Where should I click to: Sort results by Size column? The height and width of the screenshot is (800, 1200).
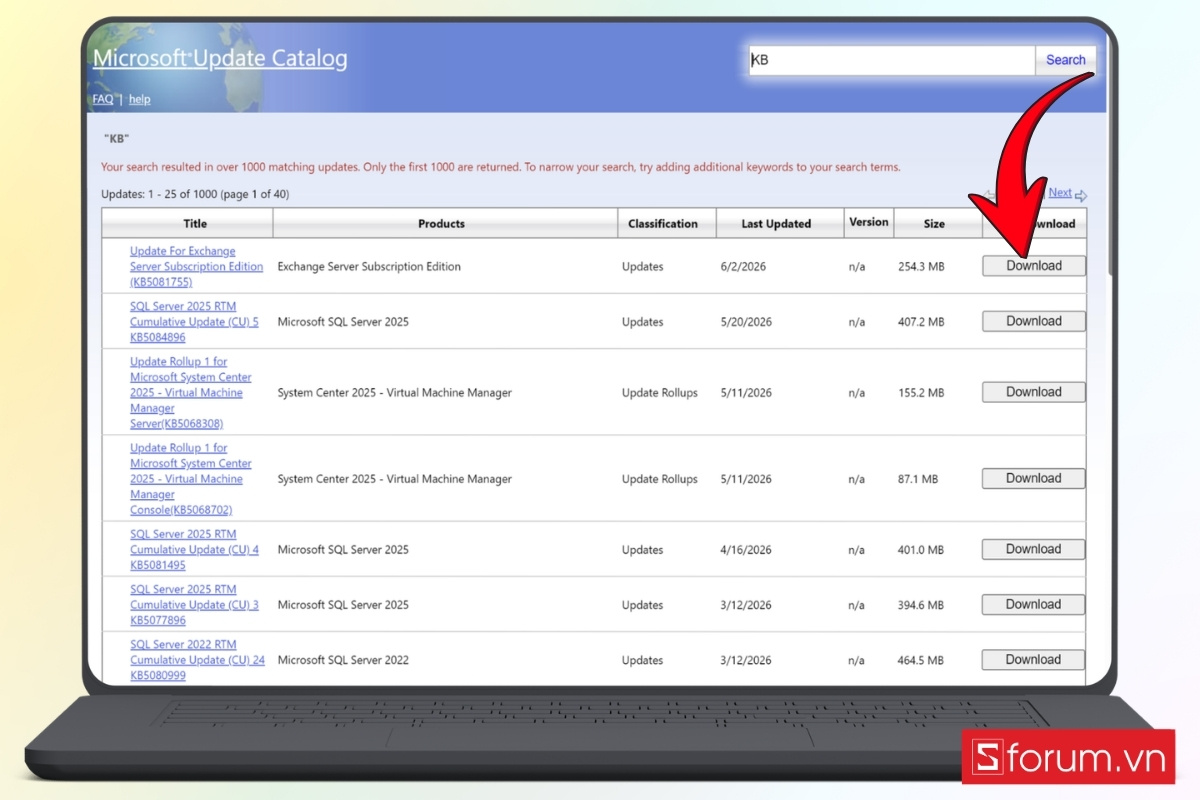pos(934,223)
